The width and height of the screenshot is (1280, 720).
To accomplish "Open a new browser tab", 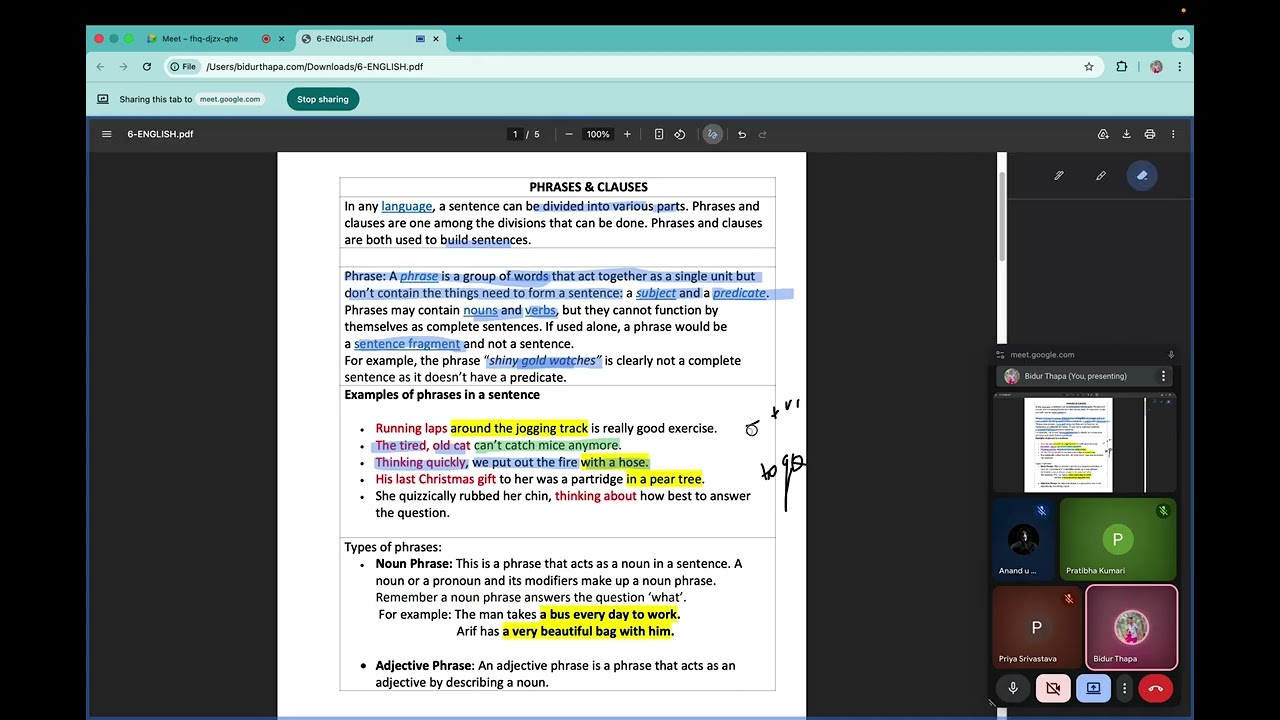I will (459, 39).
